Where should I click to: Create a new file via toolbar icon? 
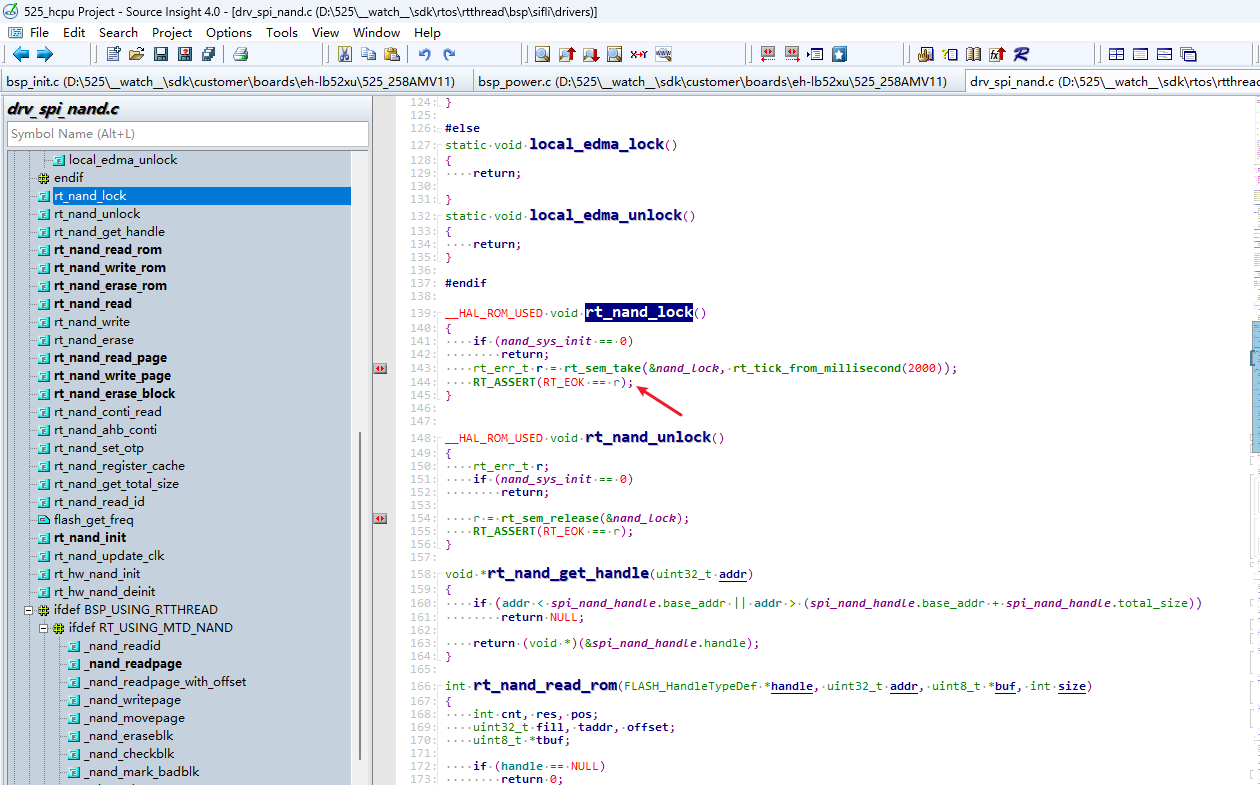coord(113,54)
